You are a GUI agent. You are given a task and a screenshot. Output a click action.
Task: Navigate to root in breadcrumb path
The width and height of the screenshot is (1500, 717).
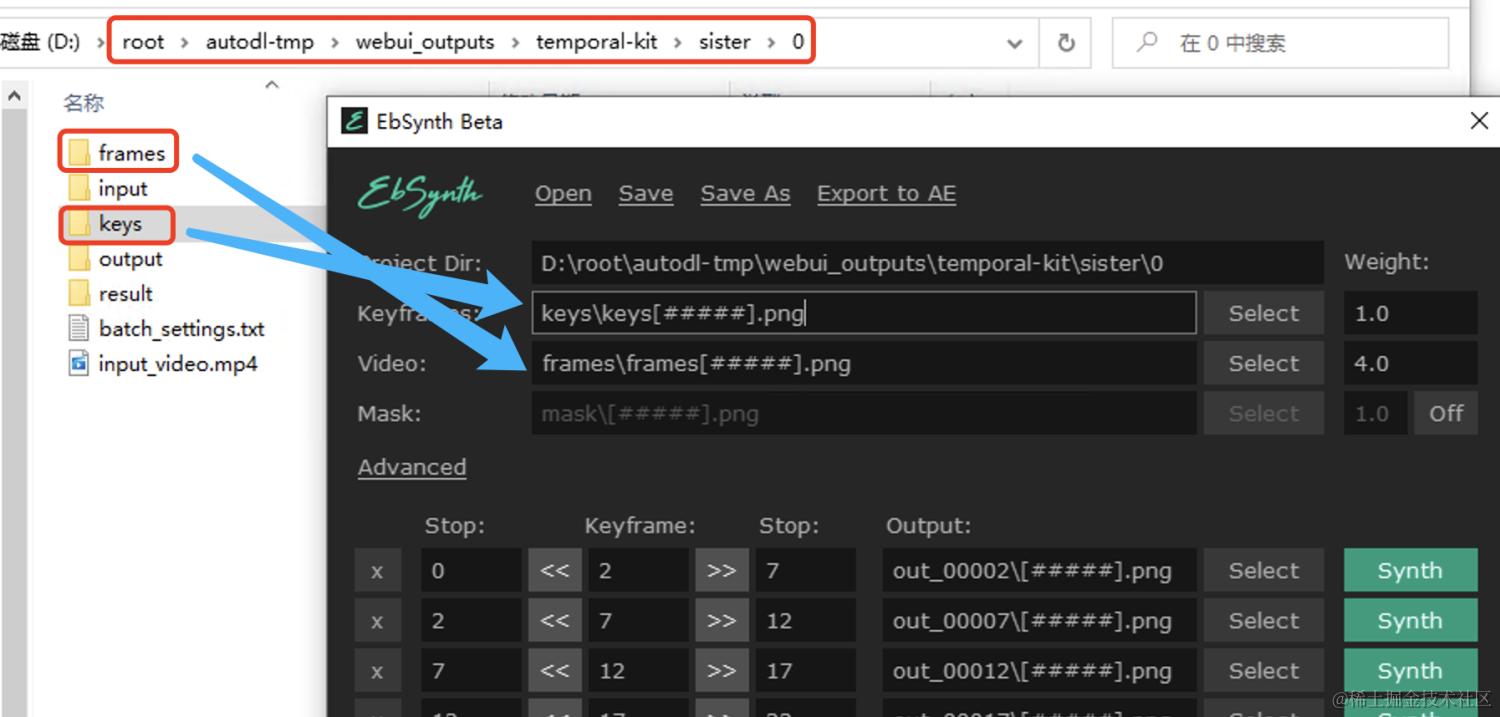[x=143, y=42]
